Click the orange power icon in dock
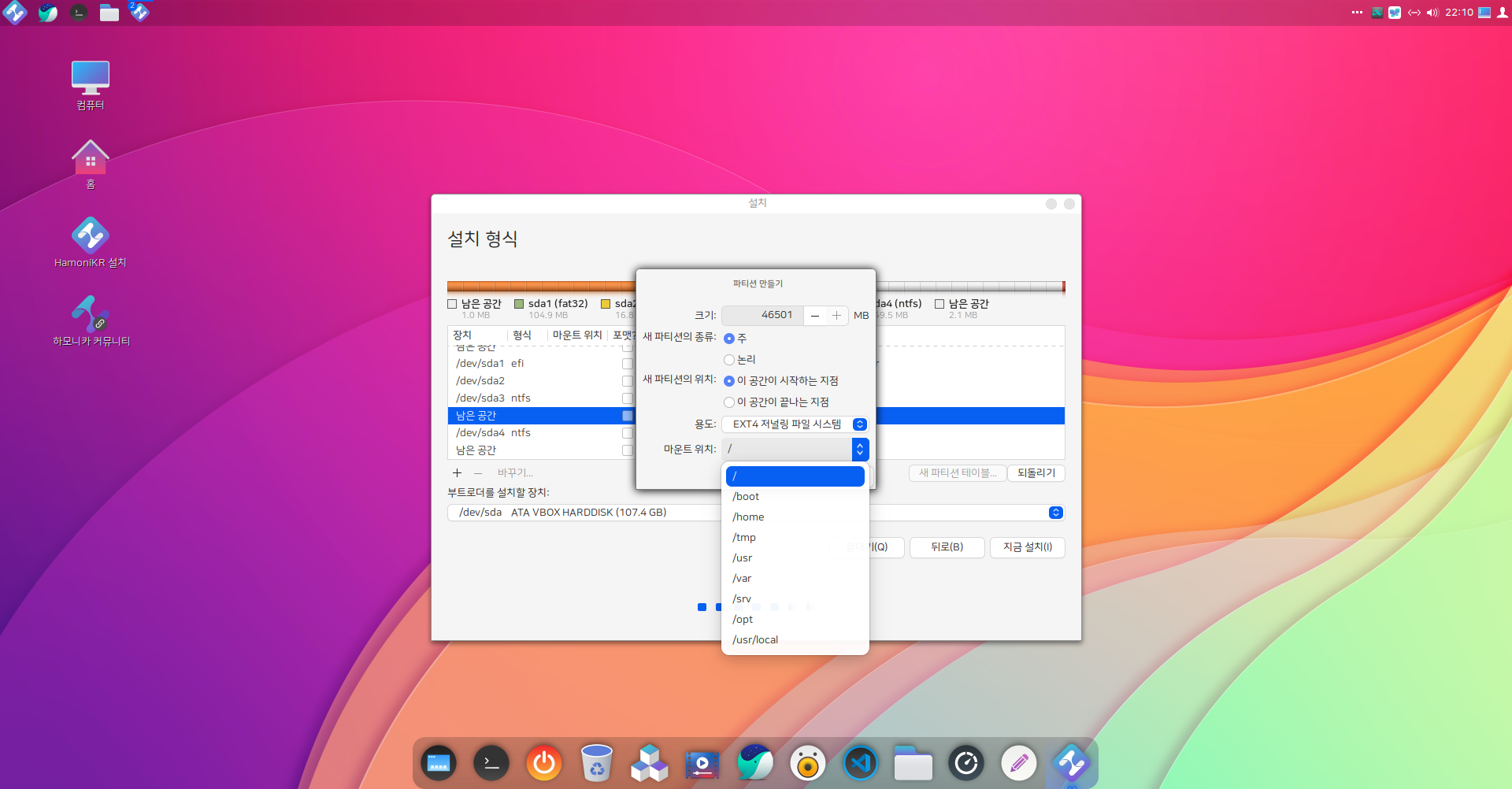The image size is (1512, 789). click(543, 763)
